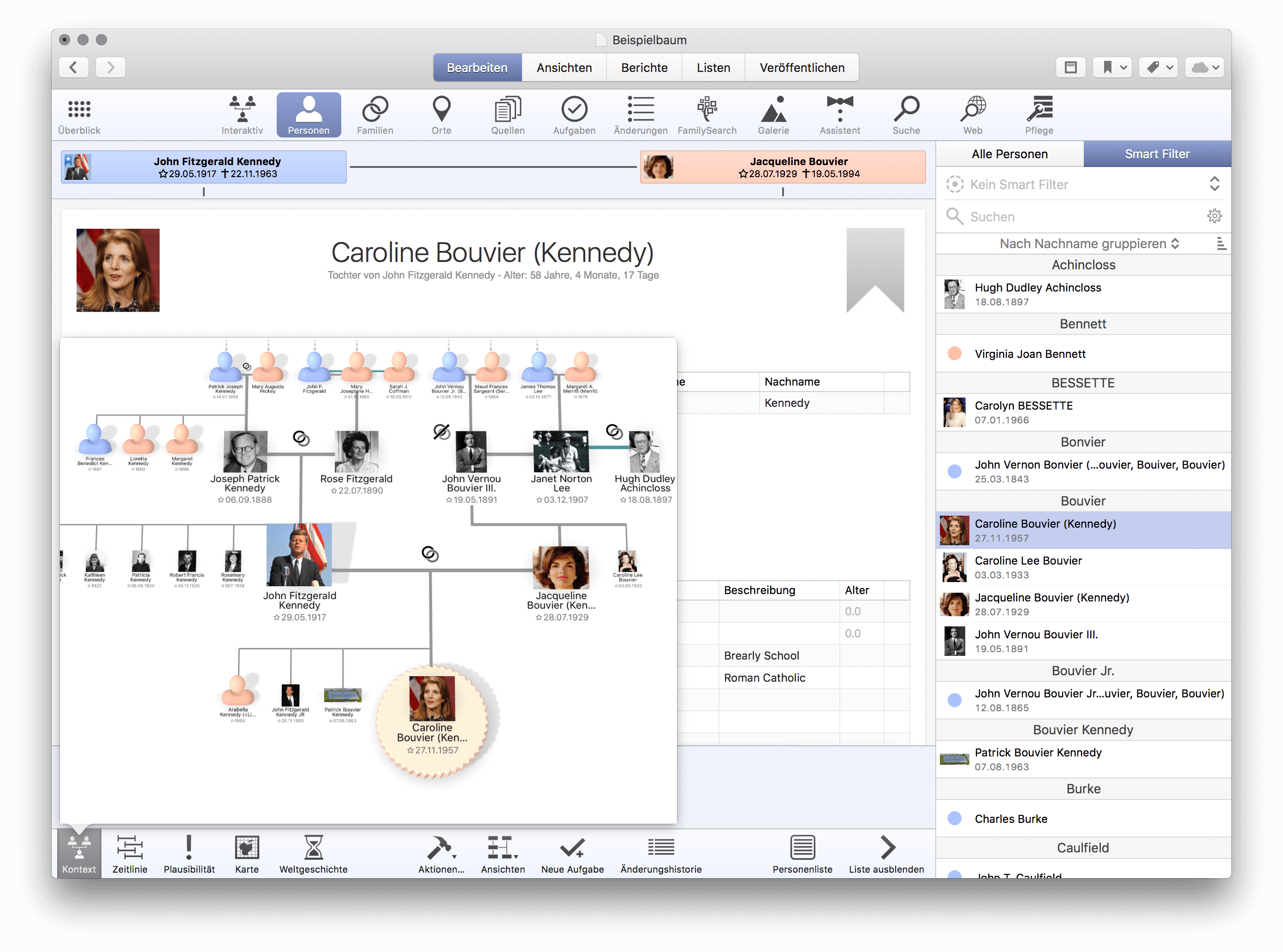Show the Zeitlinie timeline panel

coord(130,854)
